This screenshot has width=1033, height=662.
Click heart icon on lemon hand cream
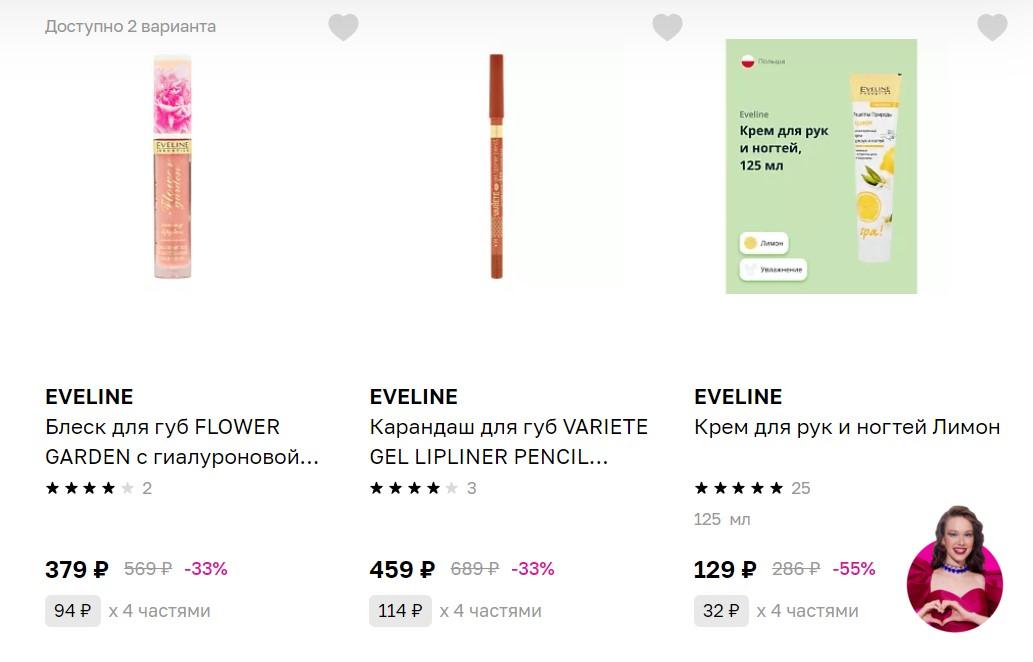pos(992,28)
